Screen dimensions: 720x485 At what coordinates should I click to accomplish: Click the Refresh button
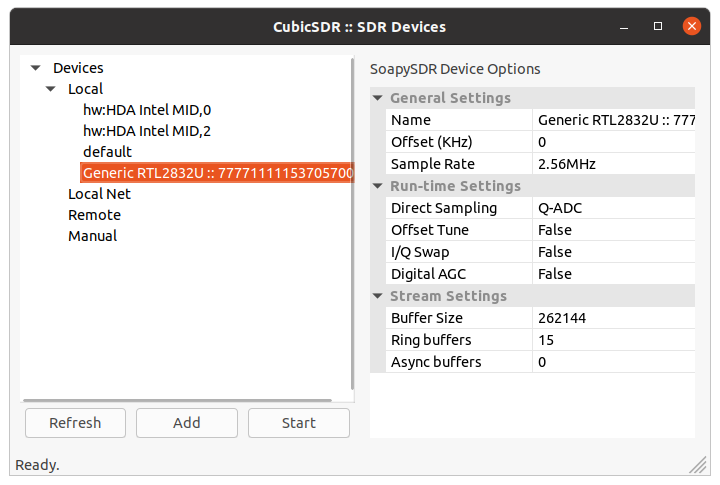75,423
